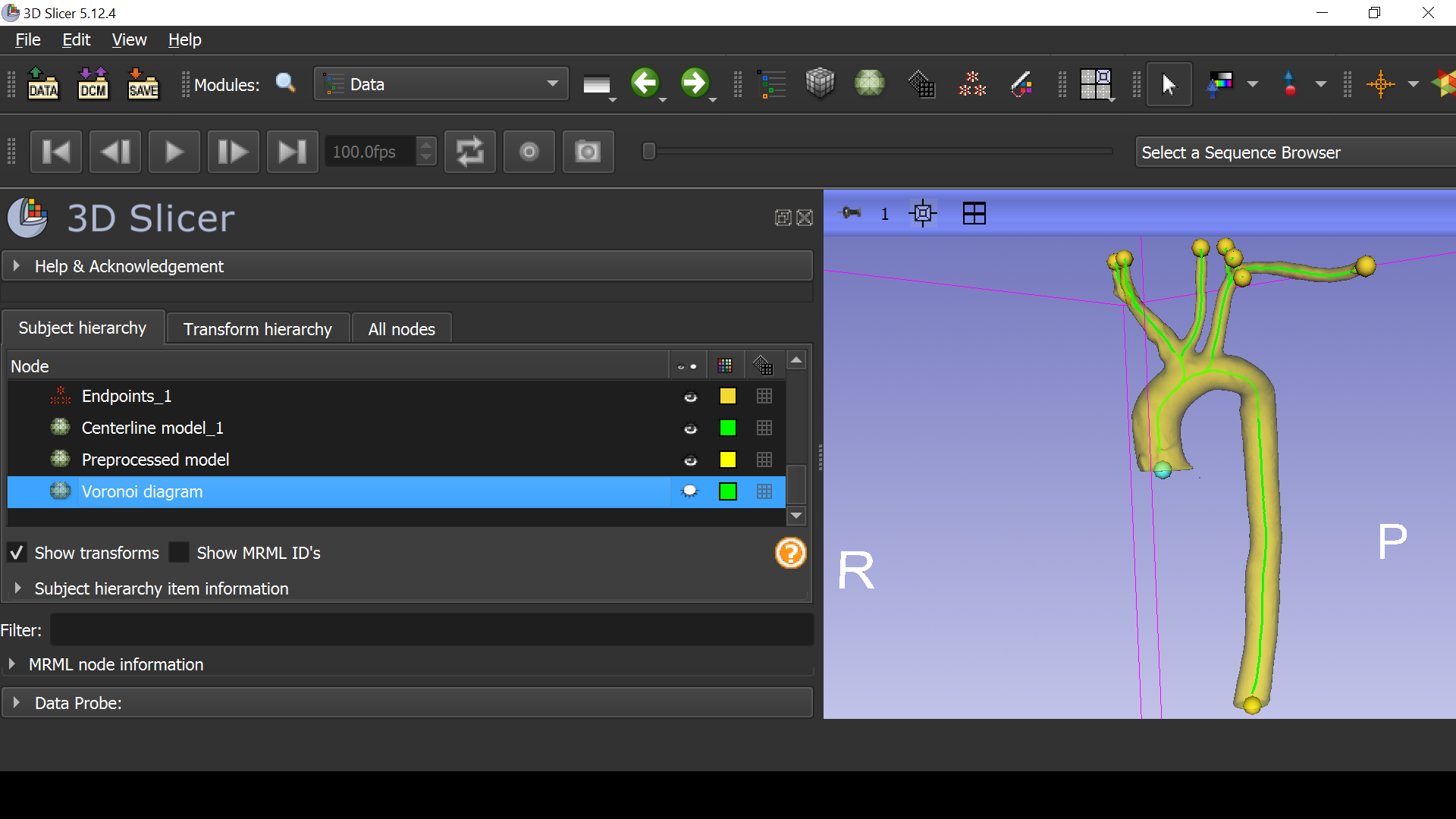
Task: Switch to Transform hierarchy tab
Action: [x=258, y=329]
